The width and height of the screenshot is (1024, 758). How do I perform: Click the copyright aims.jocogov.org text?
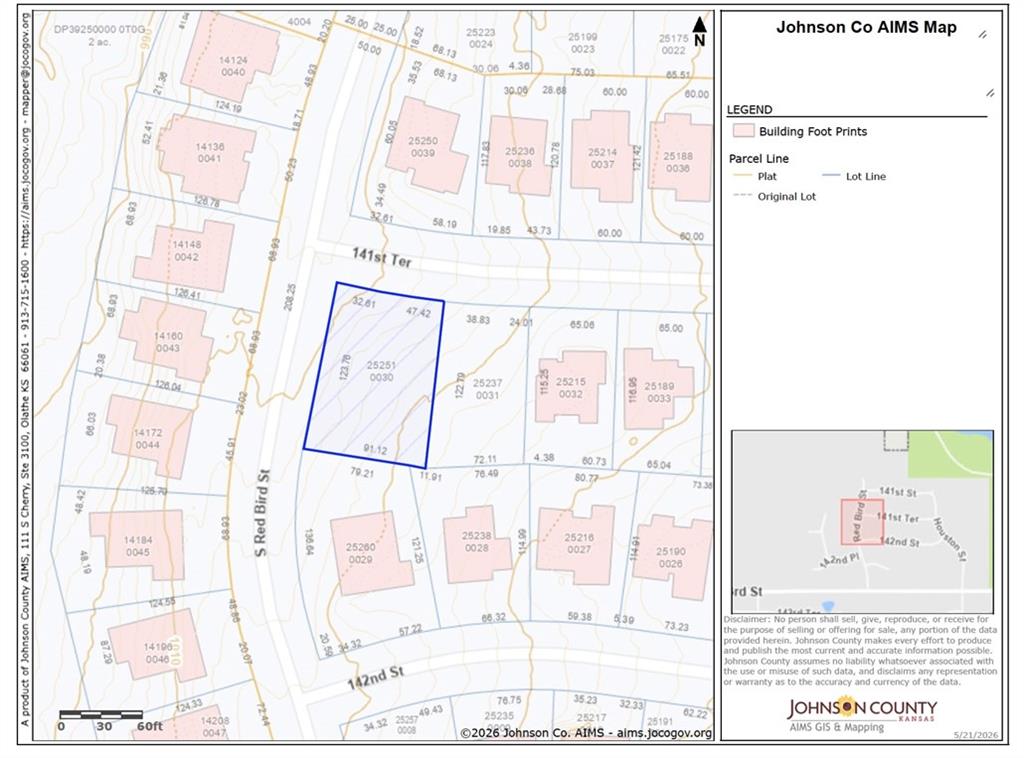[x=586, y=733]
